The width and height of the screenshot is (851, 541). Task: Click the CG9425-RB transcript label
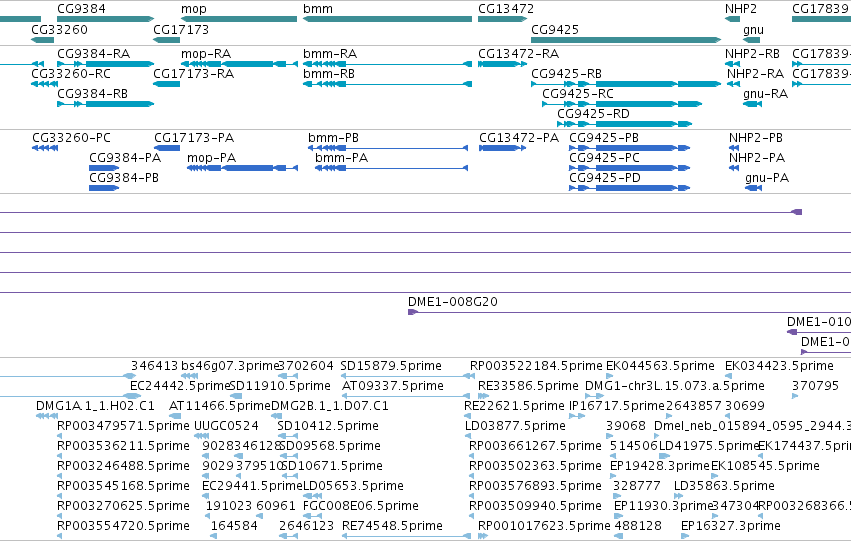(566, 73)
